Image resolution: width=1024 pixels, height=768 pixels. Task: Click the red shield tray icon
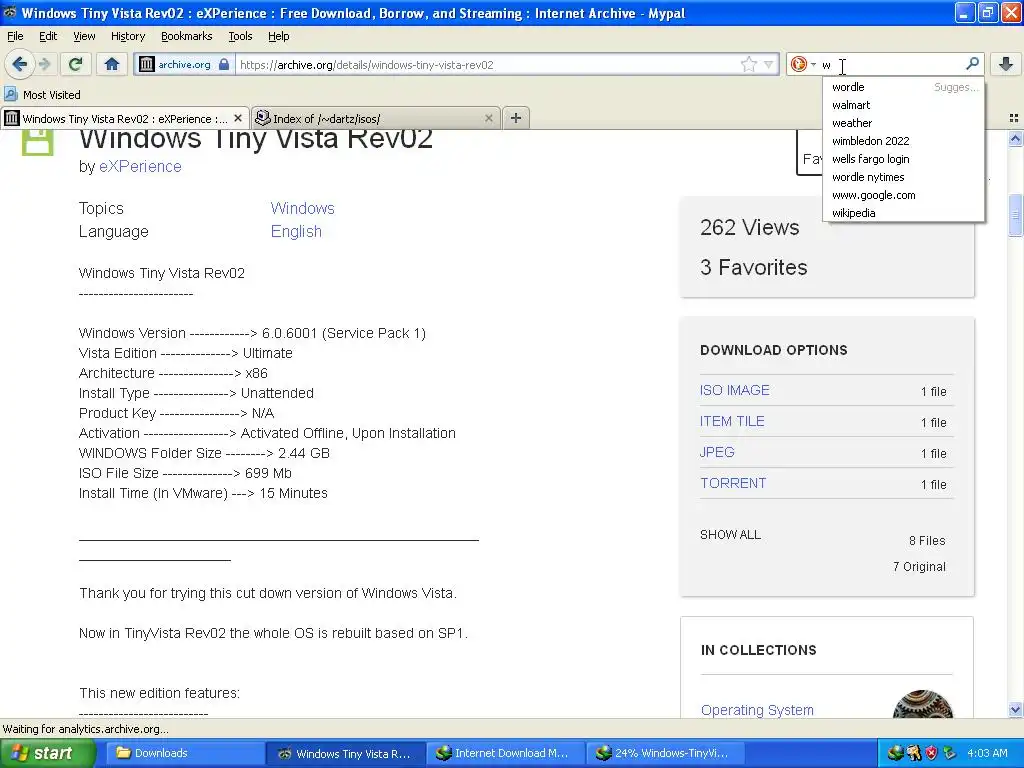click(931, 753)
